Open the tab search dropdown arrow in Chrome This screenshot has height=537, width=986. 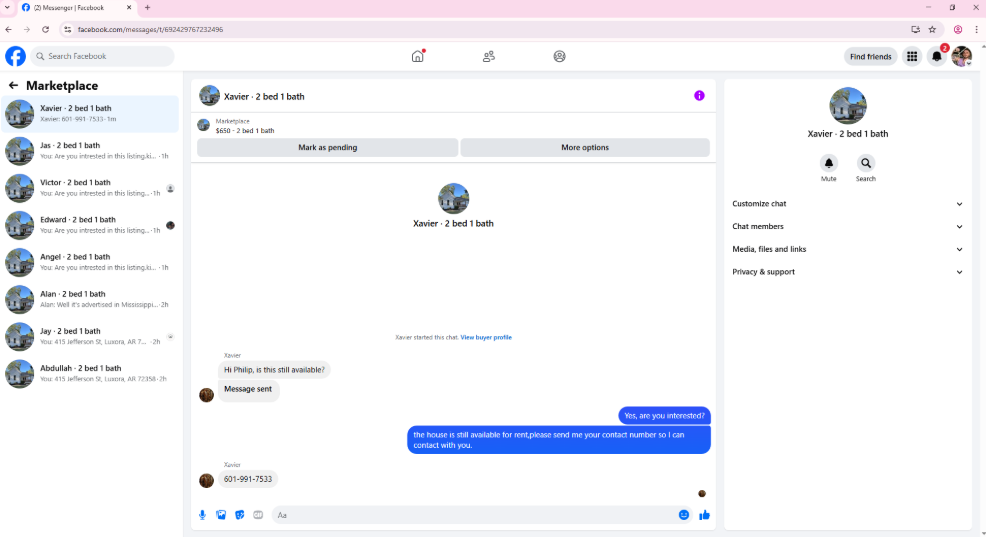click(x=8, y=8)
